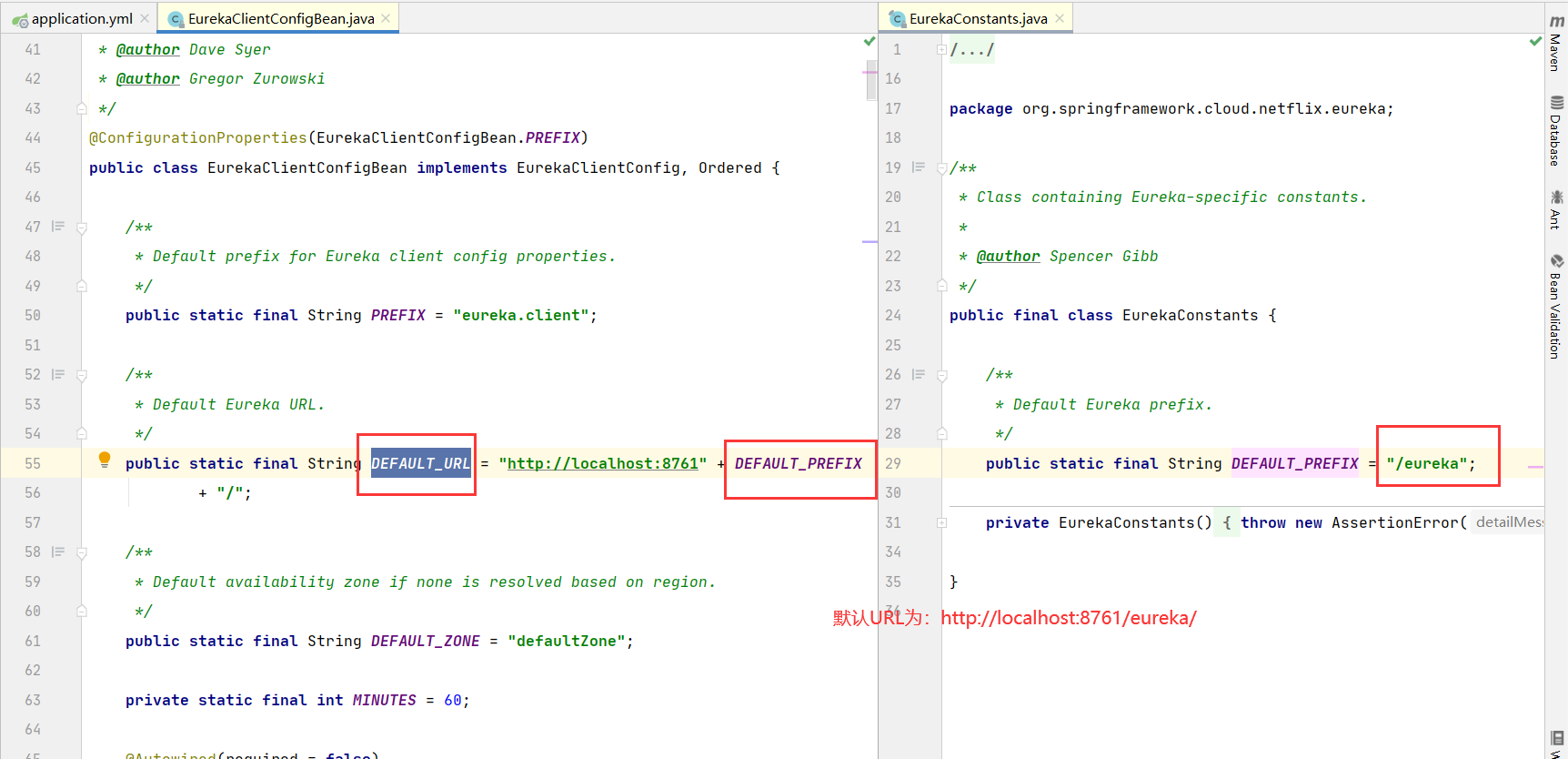Collapse the Javadoc at line 26 in EurekaConstants

(x=942, y=375)
